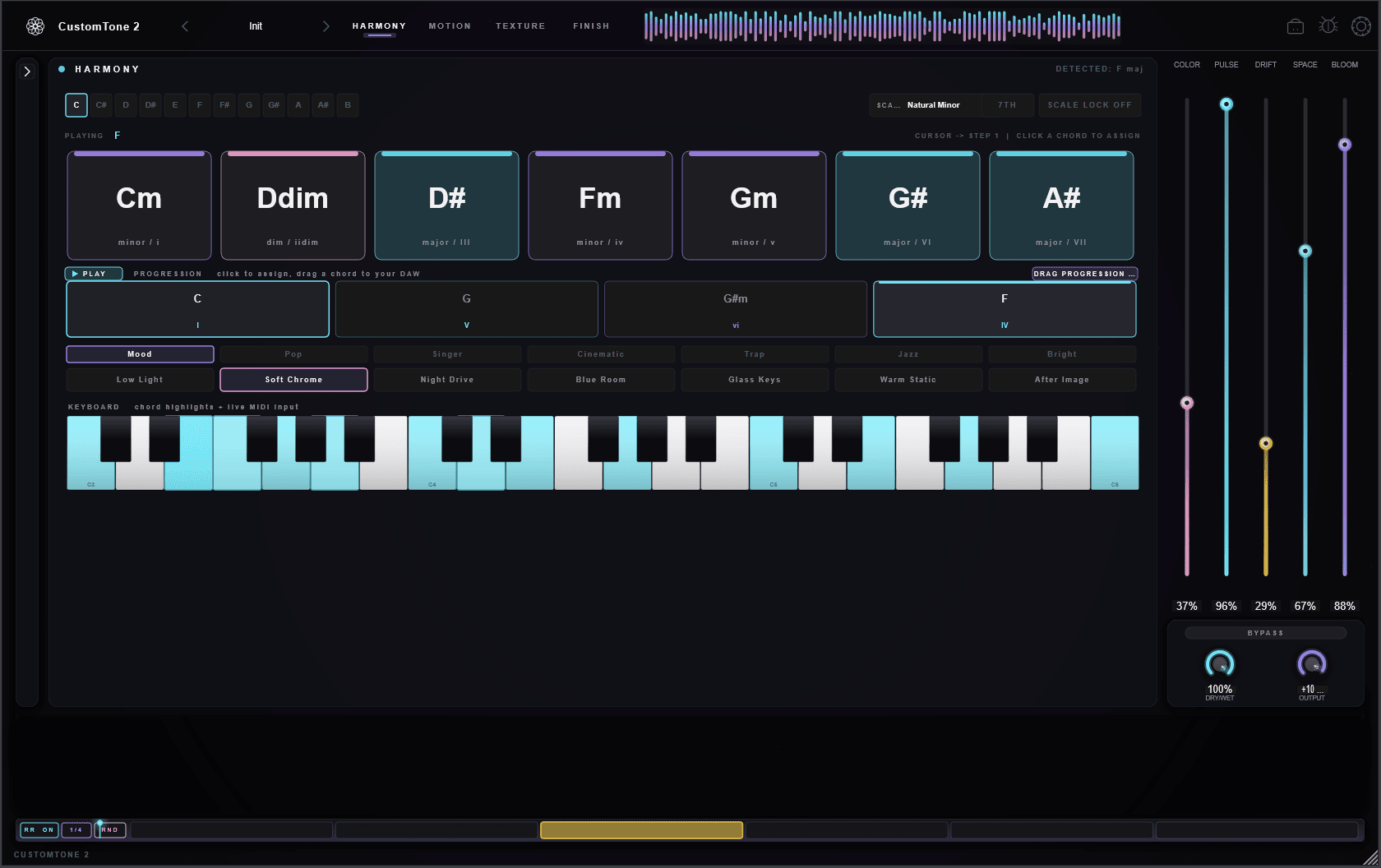
Task: Toggle the BYPASS button
Action: [x=1266, y=633]
